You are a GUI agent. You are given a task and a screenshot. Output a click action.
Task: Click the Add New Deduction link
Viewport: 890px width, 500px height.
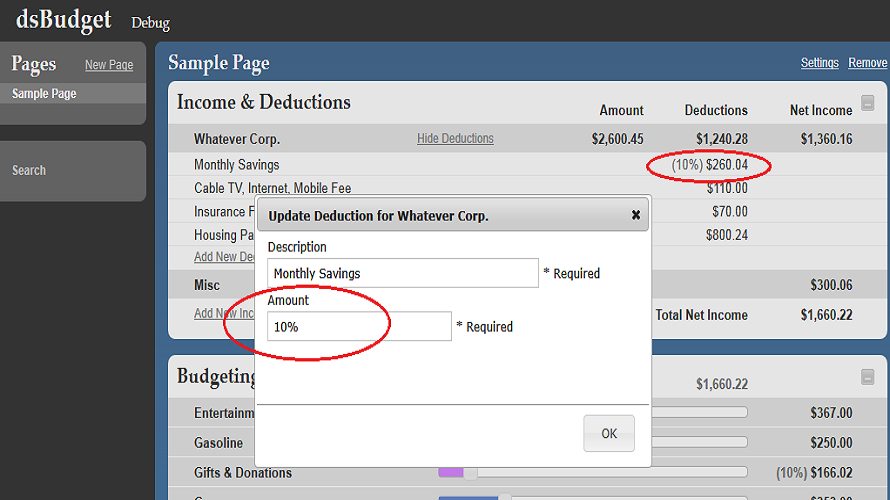(224, 257)
